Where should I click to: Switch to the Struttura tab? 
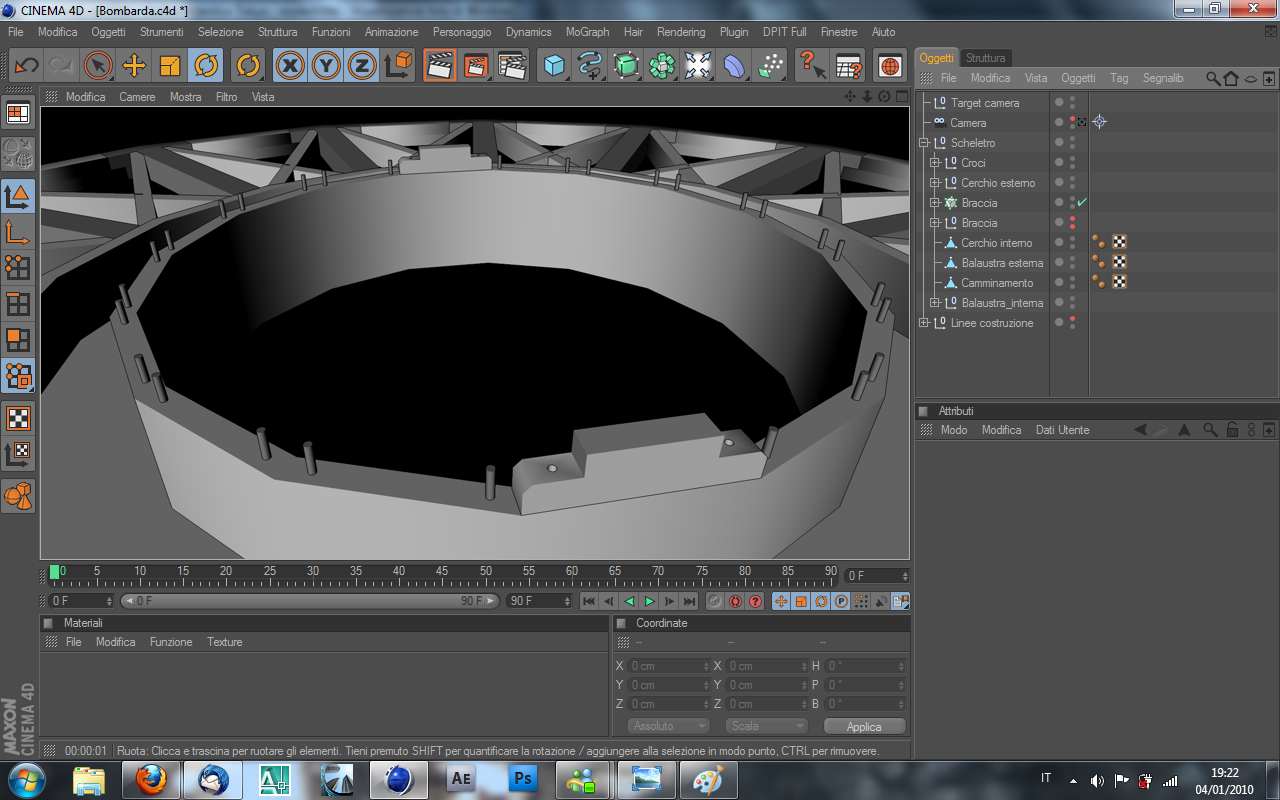(985, 58)
